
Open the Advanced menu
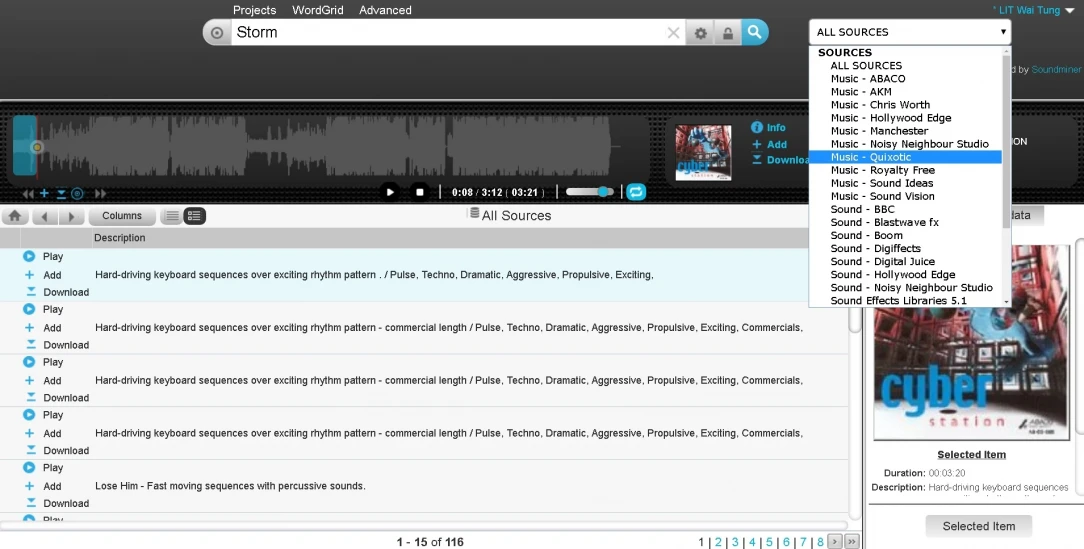tap(385, 10)
